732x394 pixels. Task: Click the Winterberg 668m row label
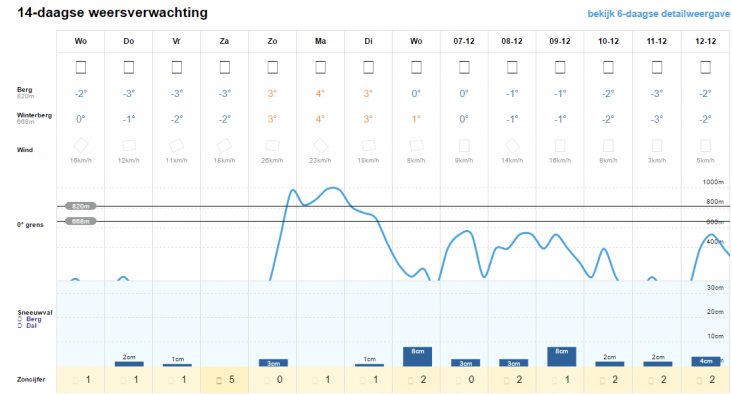pyautogui.click(x=34, y=118)
